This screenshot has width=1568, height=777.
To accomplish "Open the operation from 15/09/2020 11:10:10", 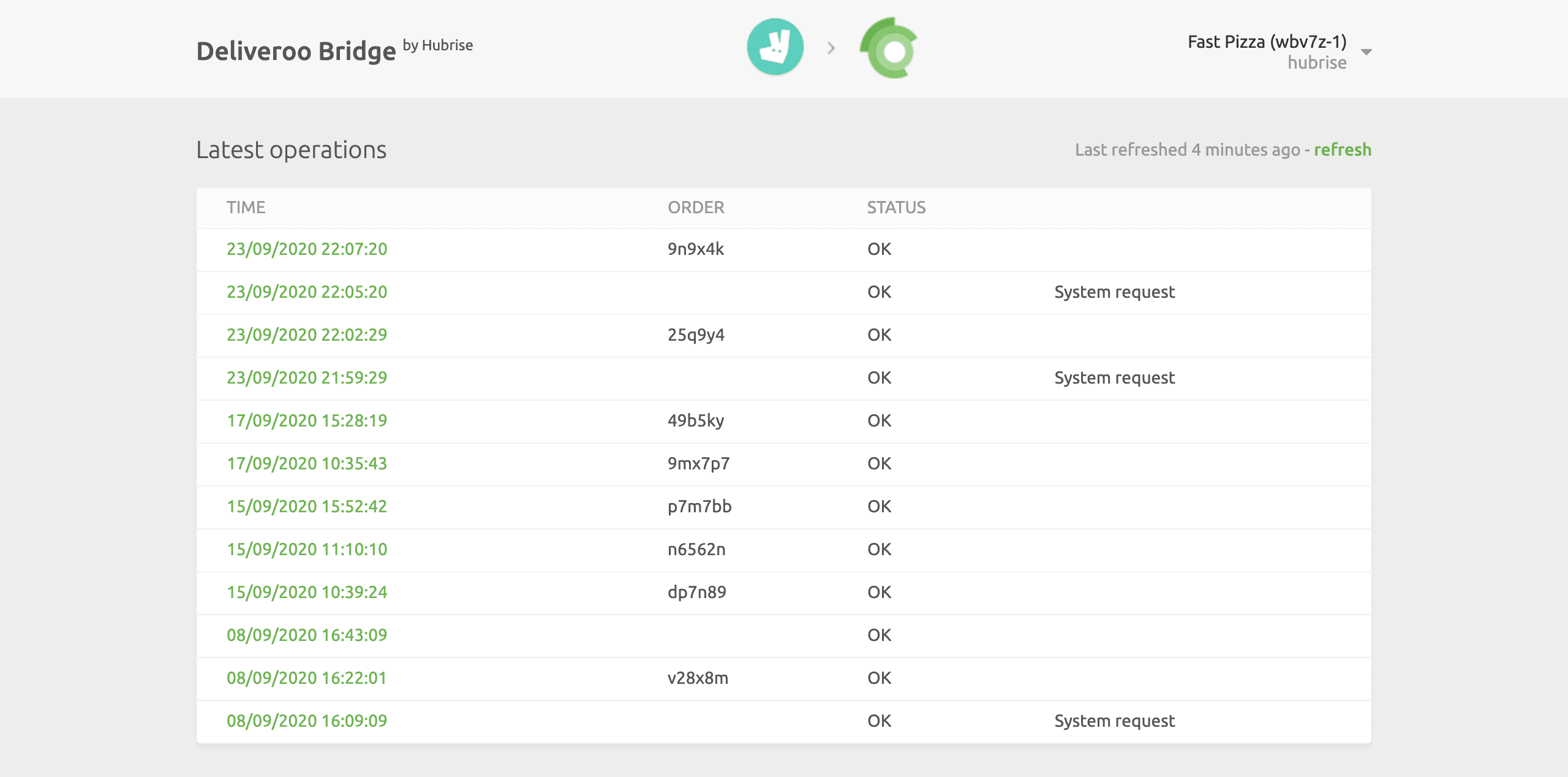I will pos(307,550).
